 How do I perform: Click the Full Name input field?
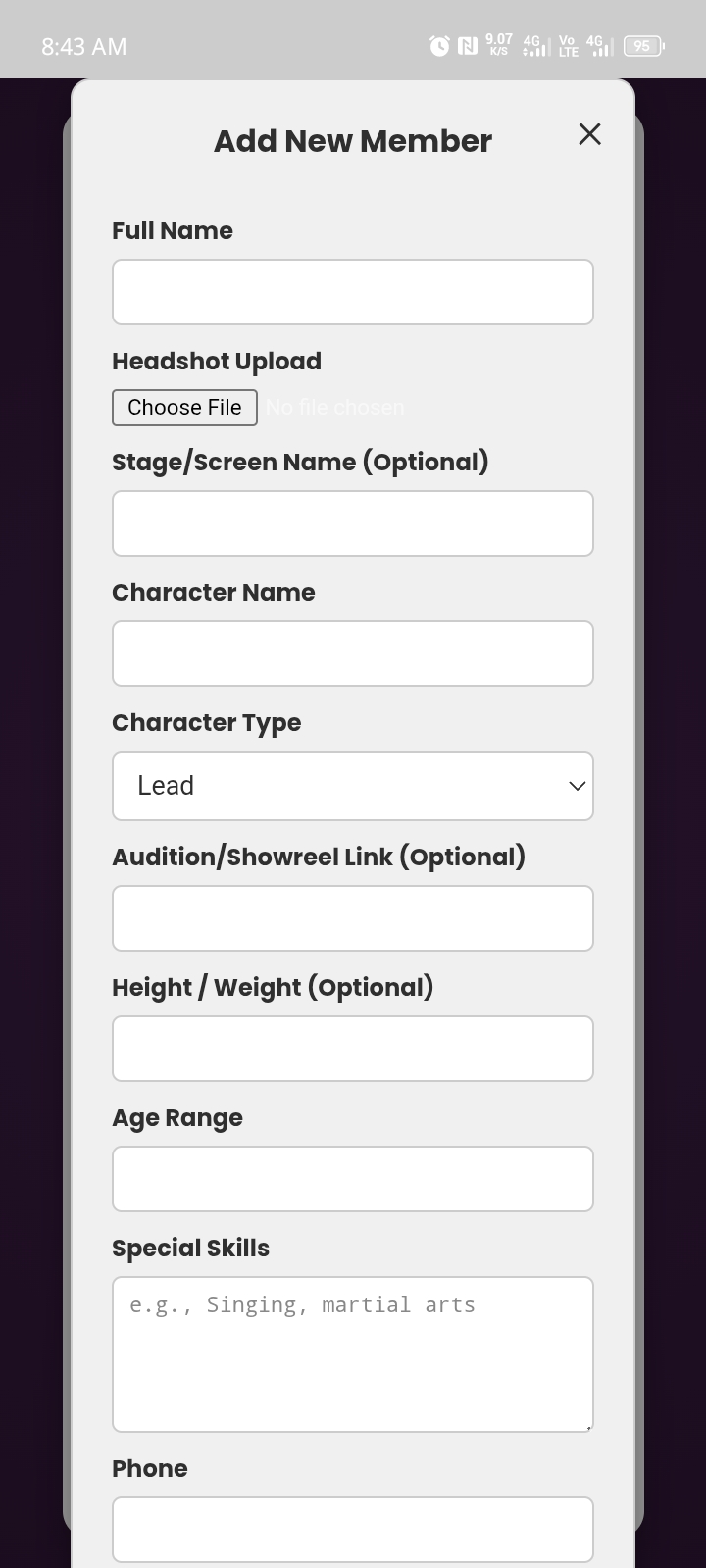click(353, 291)
